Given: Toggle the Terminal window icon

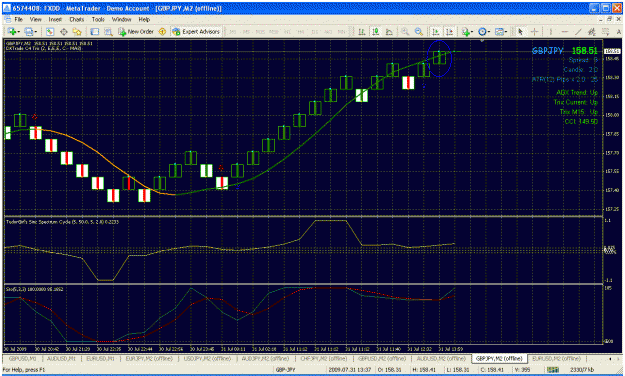Looking at the screenshot, I should tap(94, 31).
